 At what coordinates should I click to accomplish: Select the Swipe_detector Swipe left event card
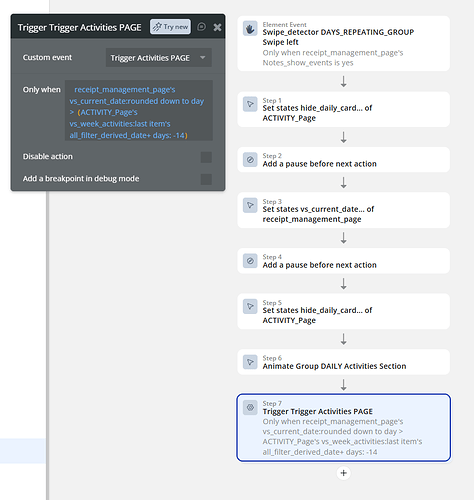(343, 43)
